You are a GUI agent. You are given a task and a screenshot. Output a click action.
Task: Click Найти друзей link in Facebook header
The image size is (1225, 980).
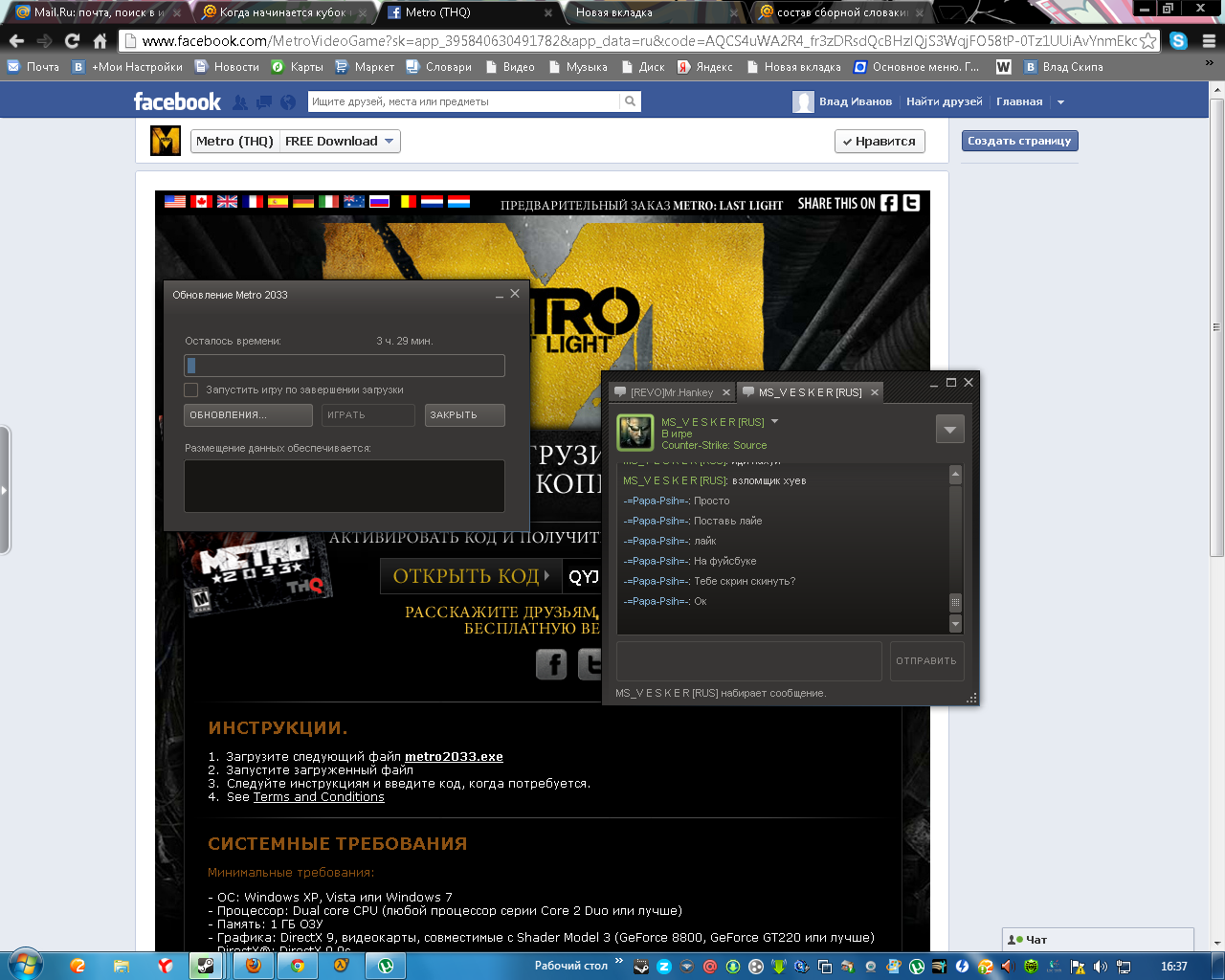[944, 101]
